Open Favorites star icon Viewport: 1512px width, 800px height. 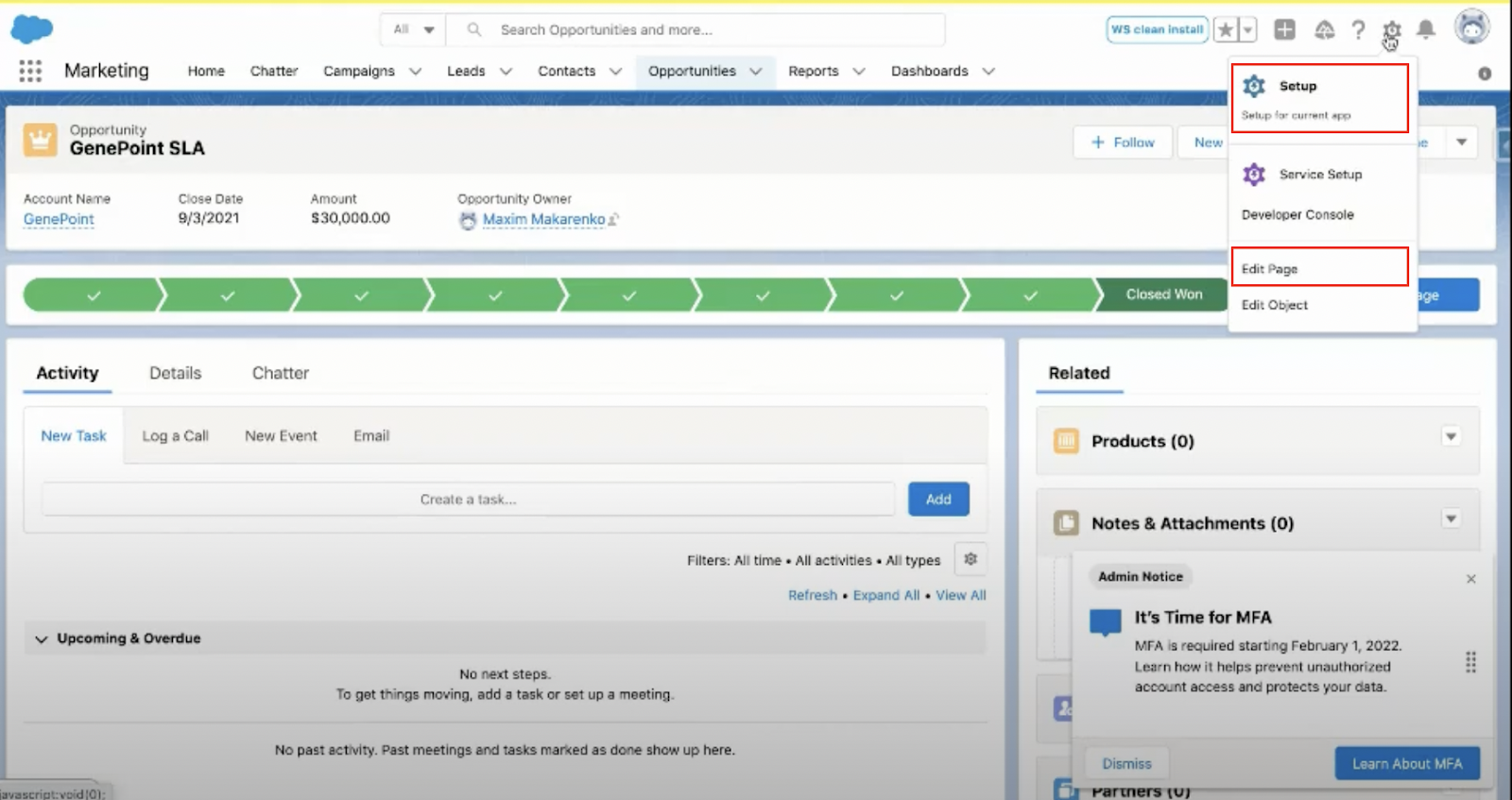(x=1226, y=29)
